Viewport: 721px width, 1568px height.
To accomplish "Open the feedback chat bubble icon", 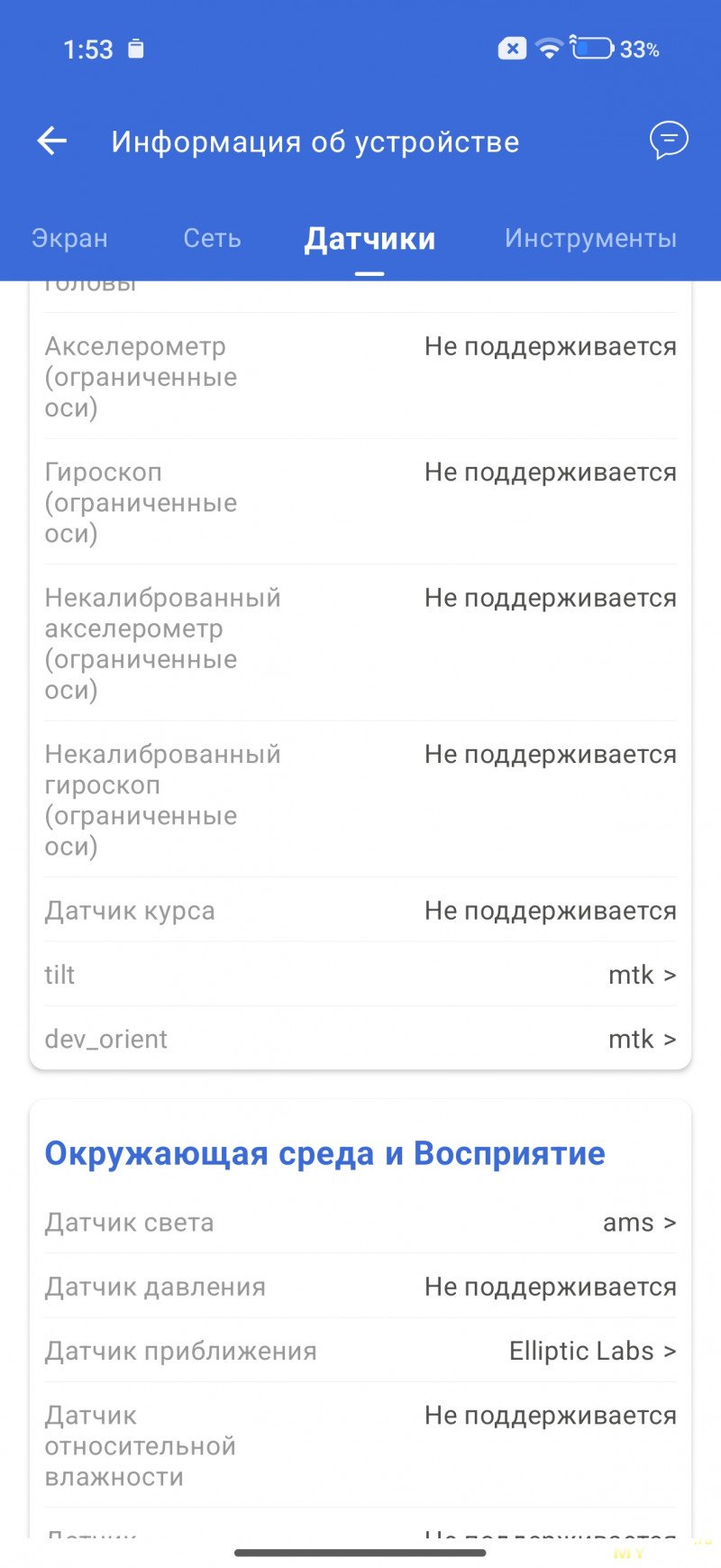I will click(669, 141).
